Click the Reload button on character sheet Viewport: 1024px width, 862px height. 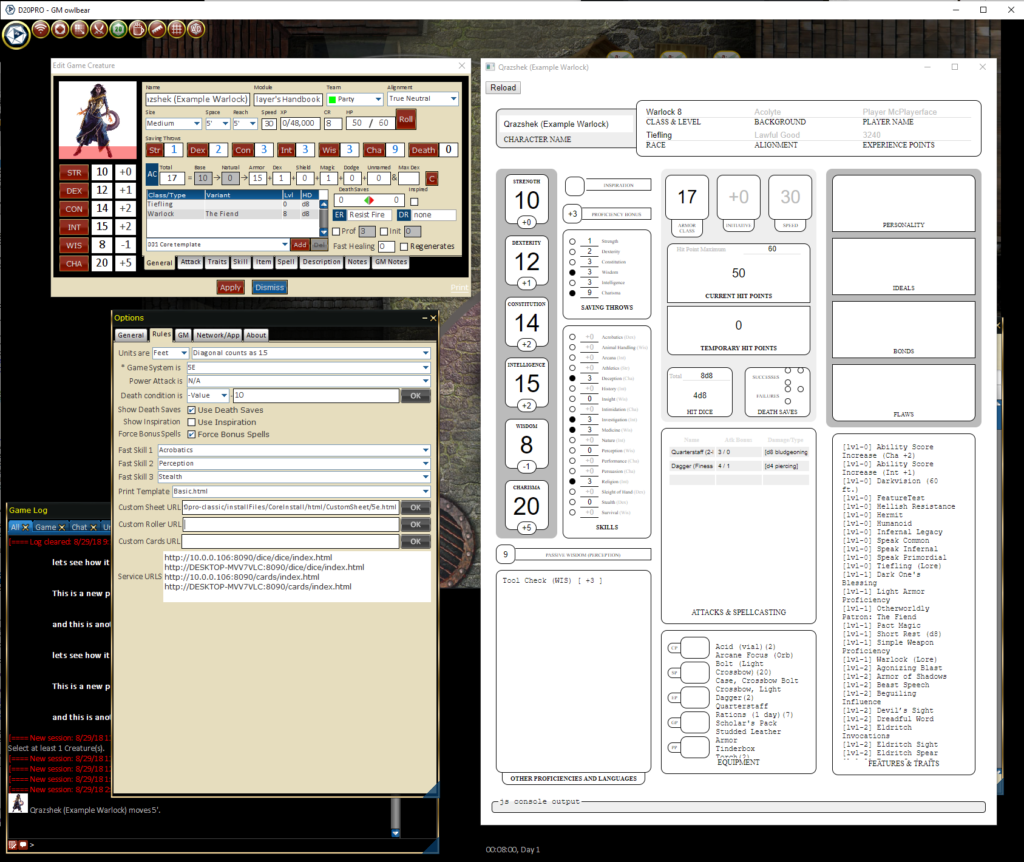503,88
